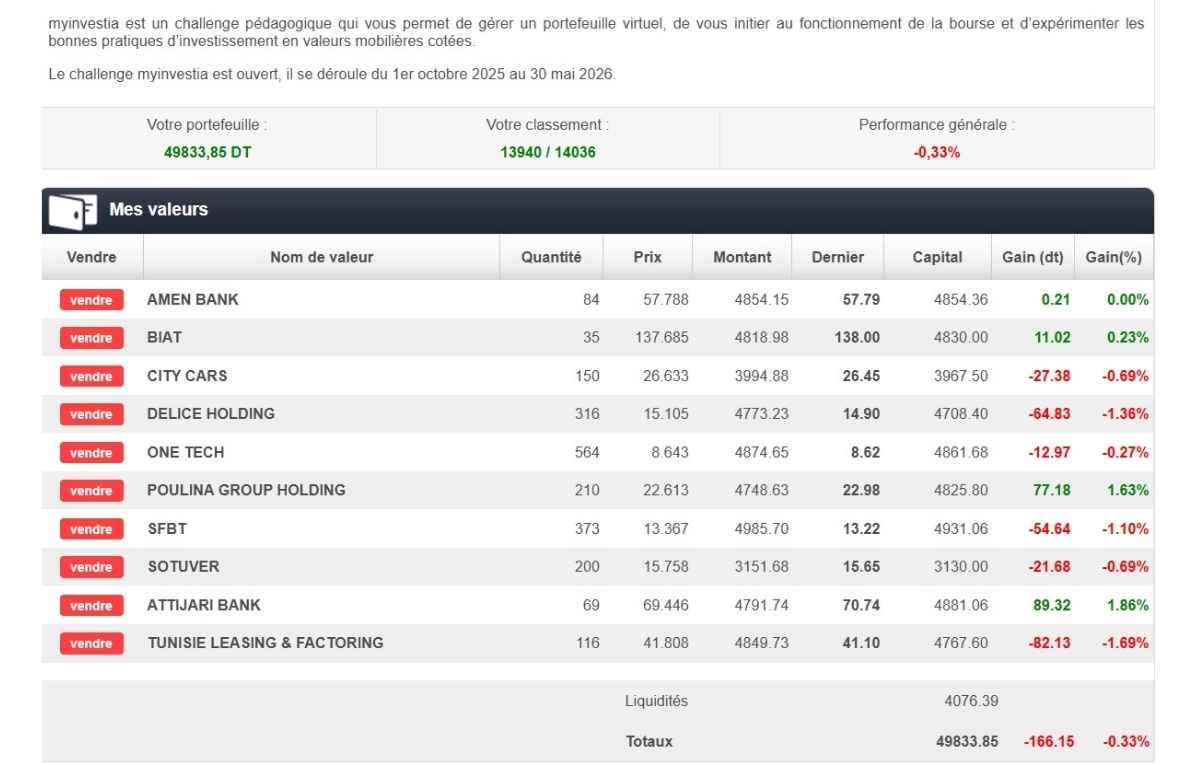Screen dimensions: 1200x765
Task: Sell POULINA GROUP HOLDING shares
Action: pos(91,490)
